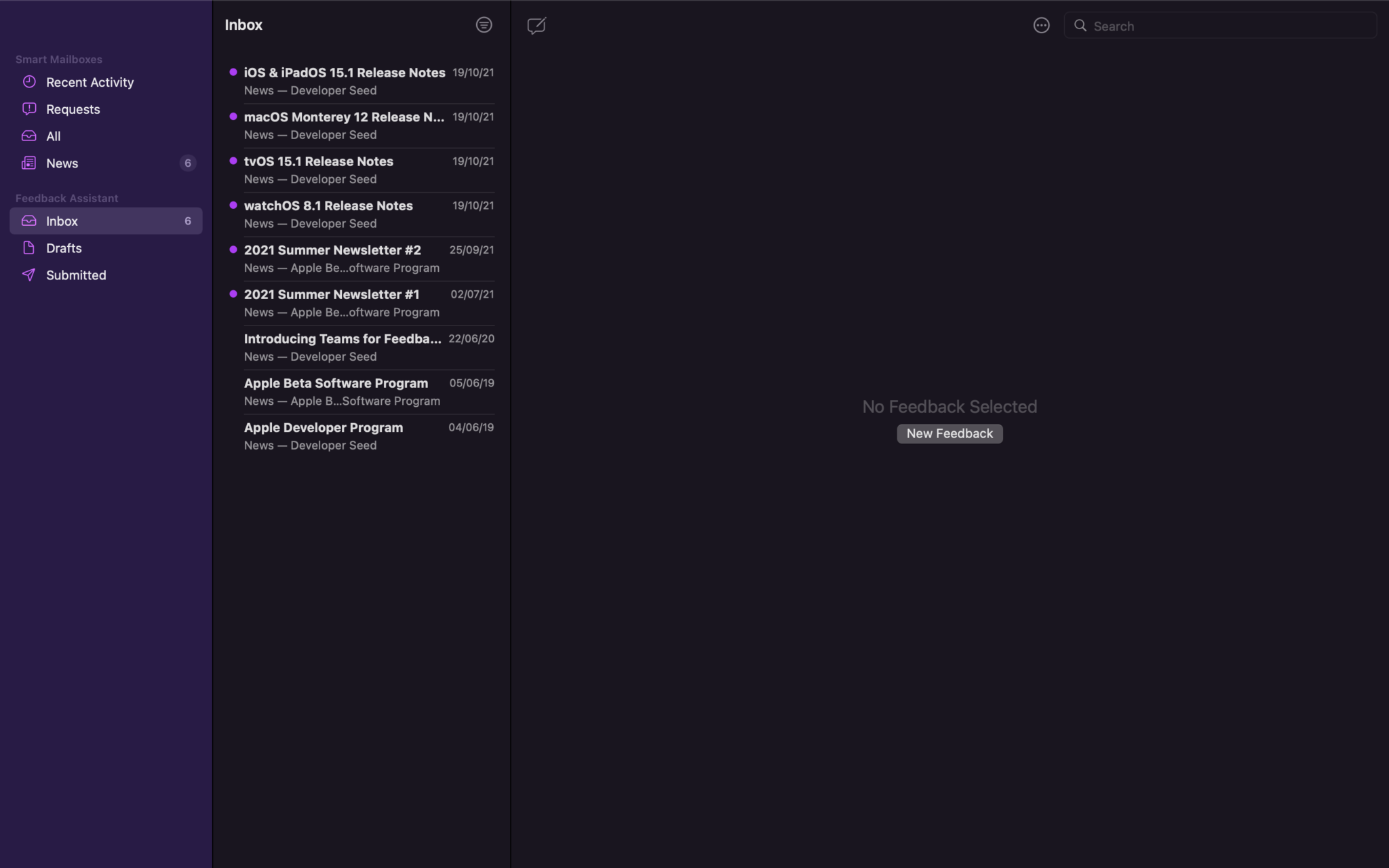The width and height of the screenshot is (1389, 868).
Task: Click unread dot for watchOS 8.1
Action: click(x=233, y=205)
